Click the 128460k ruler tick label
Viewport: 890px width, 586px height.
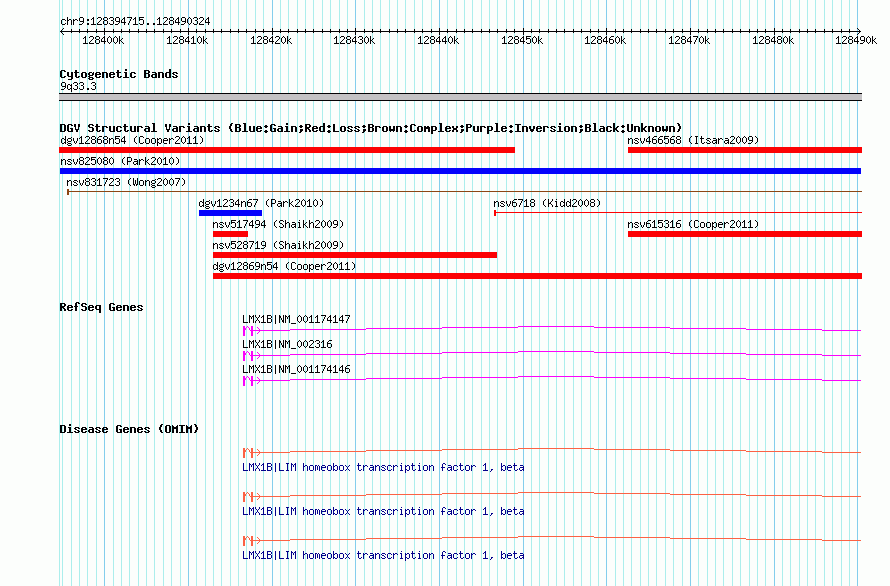pyautogui.click(x=605, y=40)
